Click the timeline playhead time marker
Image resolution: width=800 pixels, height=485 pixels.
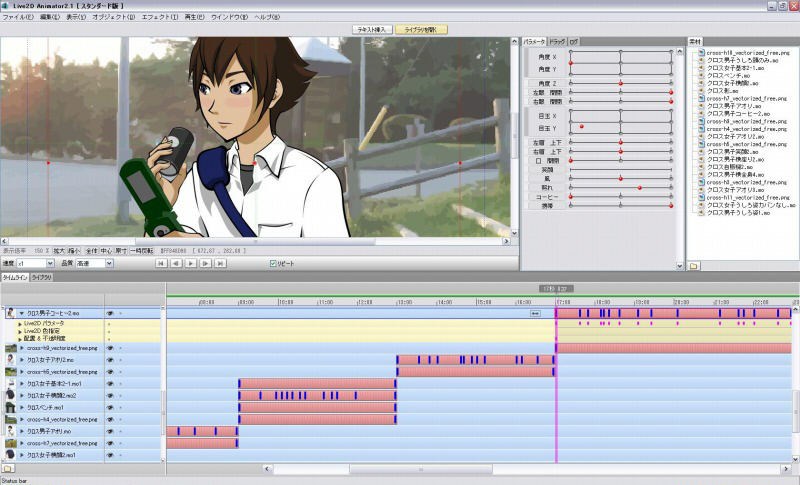[x=557, y=289]
